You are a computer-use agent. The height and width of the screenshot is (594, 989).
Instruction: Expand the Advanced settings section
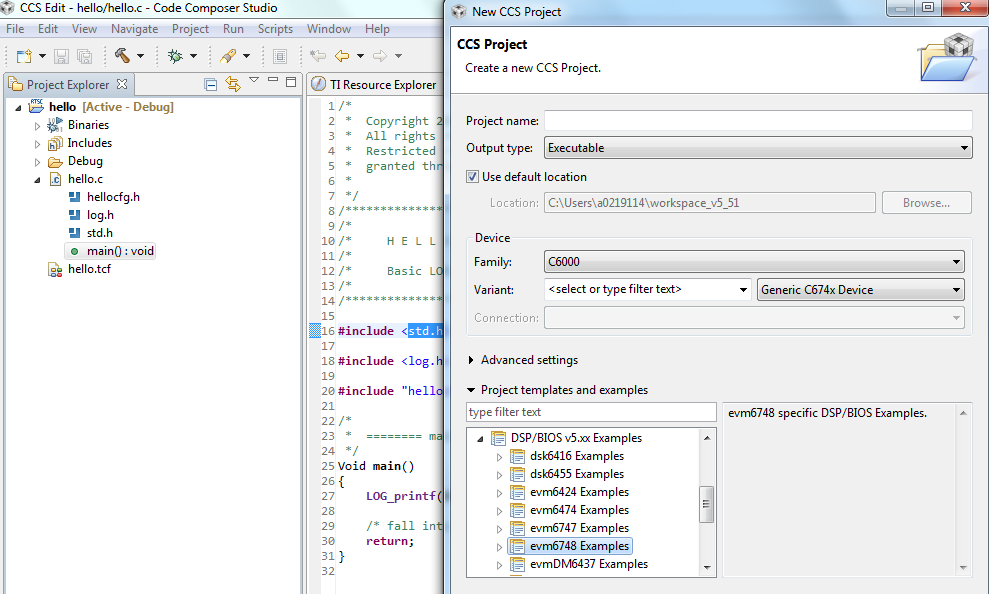[x=471, y=360]
